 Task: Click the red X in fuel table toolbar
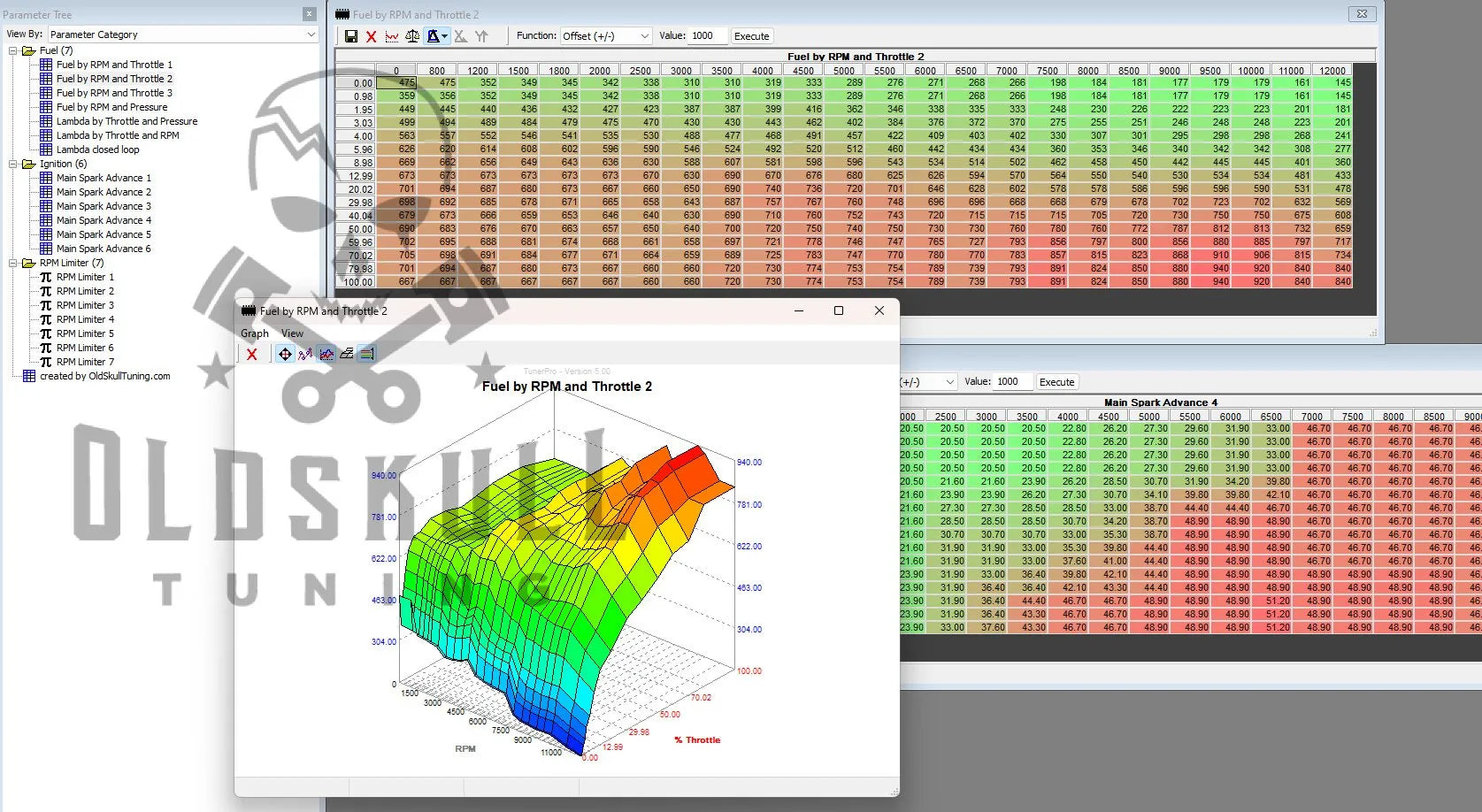pos(372,36)
